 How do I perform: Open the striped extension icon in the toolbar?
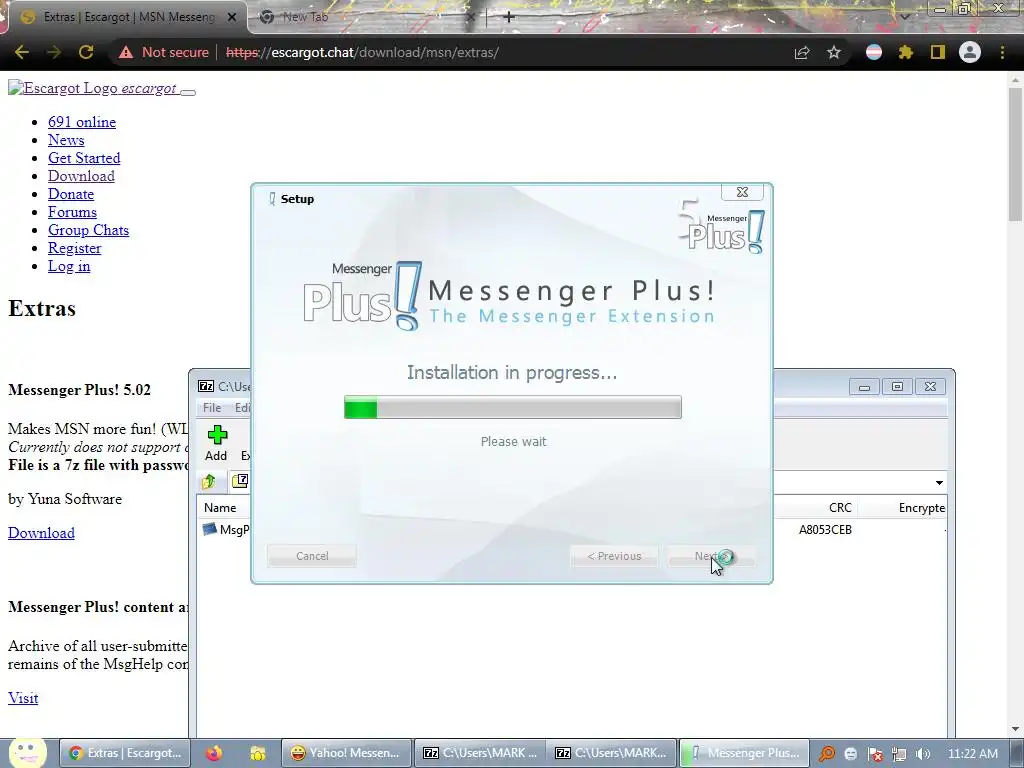coord(874,52)
